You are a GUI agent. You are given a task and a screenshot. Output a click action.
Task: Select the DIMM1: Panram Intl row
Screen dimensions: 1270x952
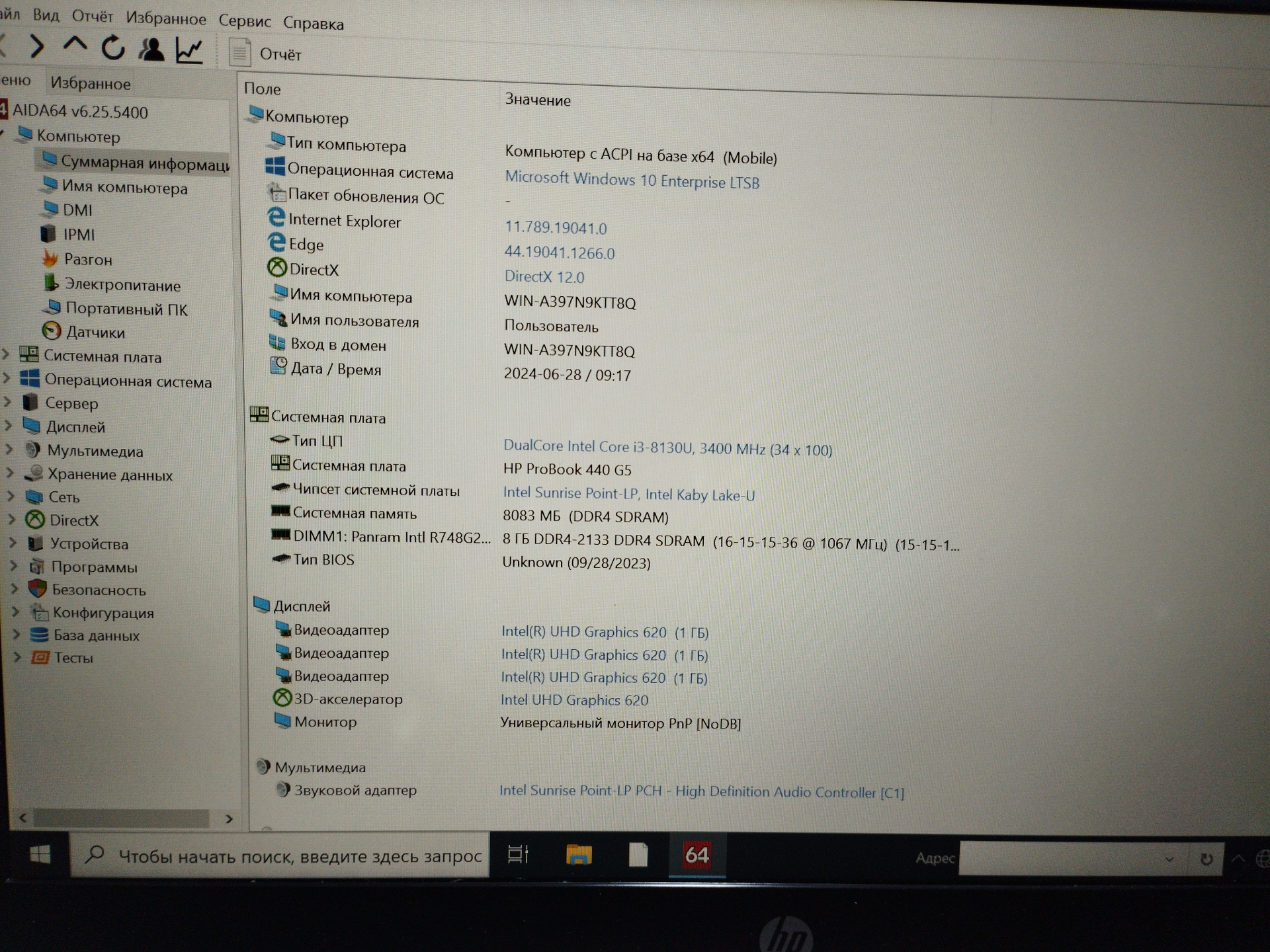click(615, 540)
